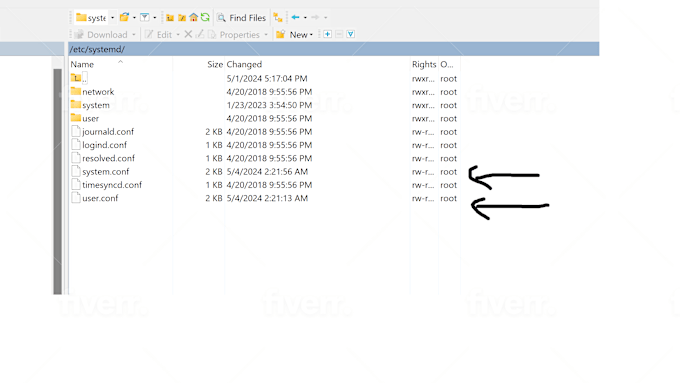Open the file filter funnel icon
Screen dimensions: 680x383
pyautogui.click(x=144, y=17)
